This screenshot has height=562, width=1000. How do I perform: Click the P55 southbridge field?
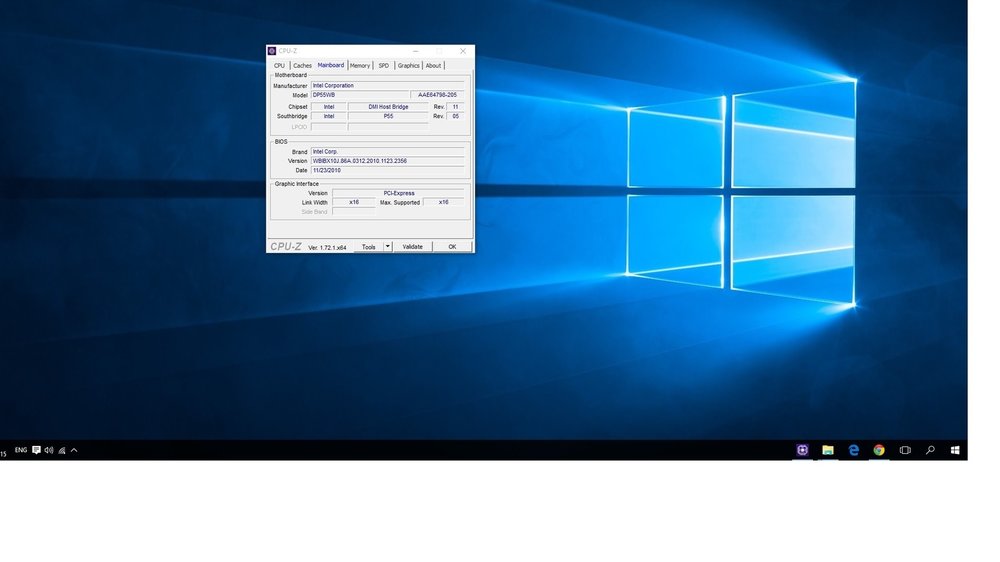(x=388, y=117)
